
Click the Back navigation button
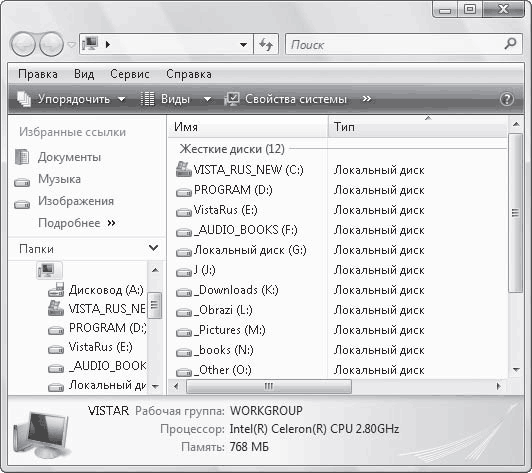23,44
